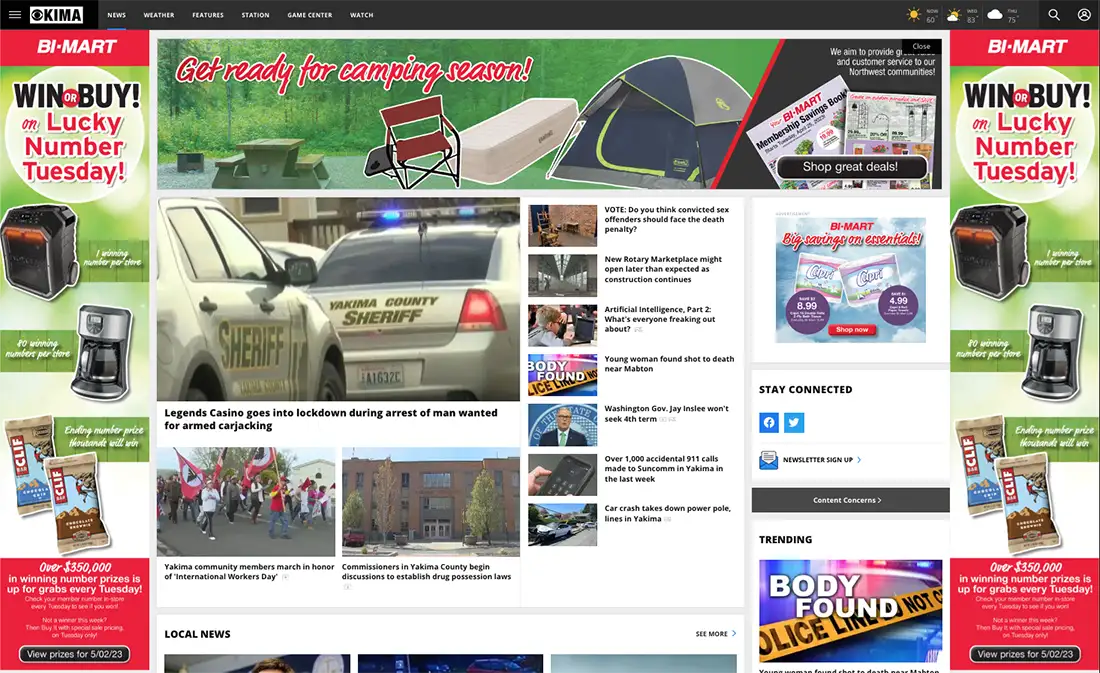Open Legends Casino lockdown headline
The width and height of the screenshot is (1100, 673).
pos(331,419)
